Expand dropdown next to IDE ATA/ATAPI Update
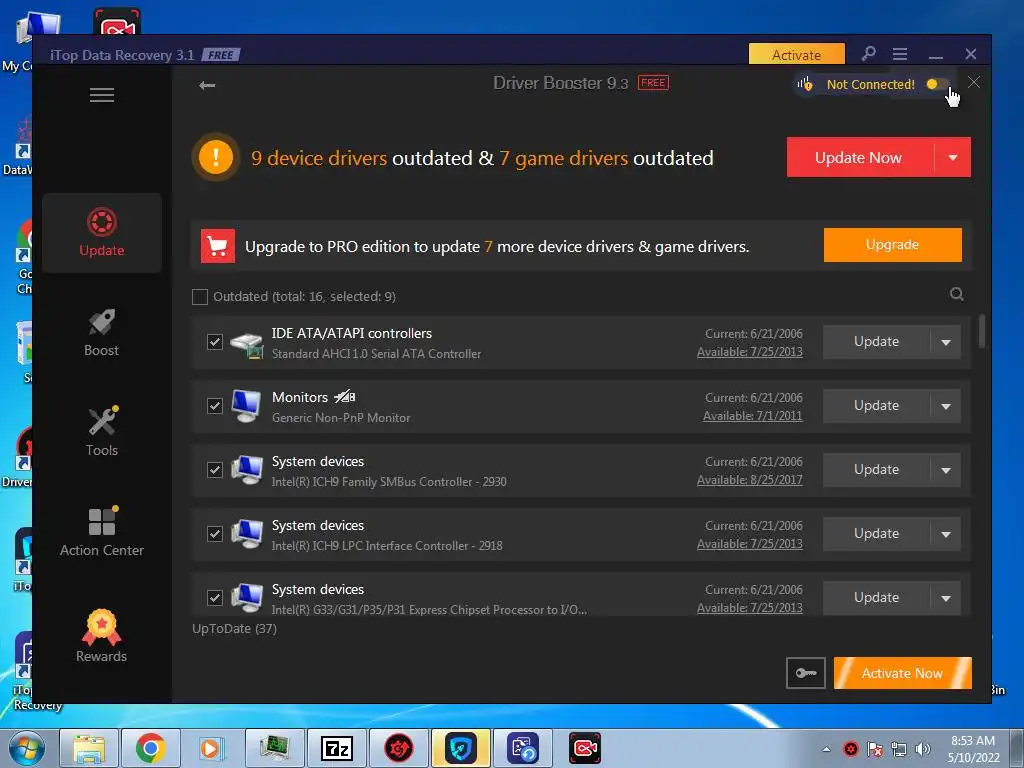The height and width of the screenshot is (768, 1024). pyautogui.click(x=946, y=342)
